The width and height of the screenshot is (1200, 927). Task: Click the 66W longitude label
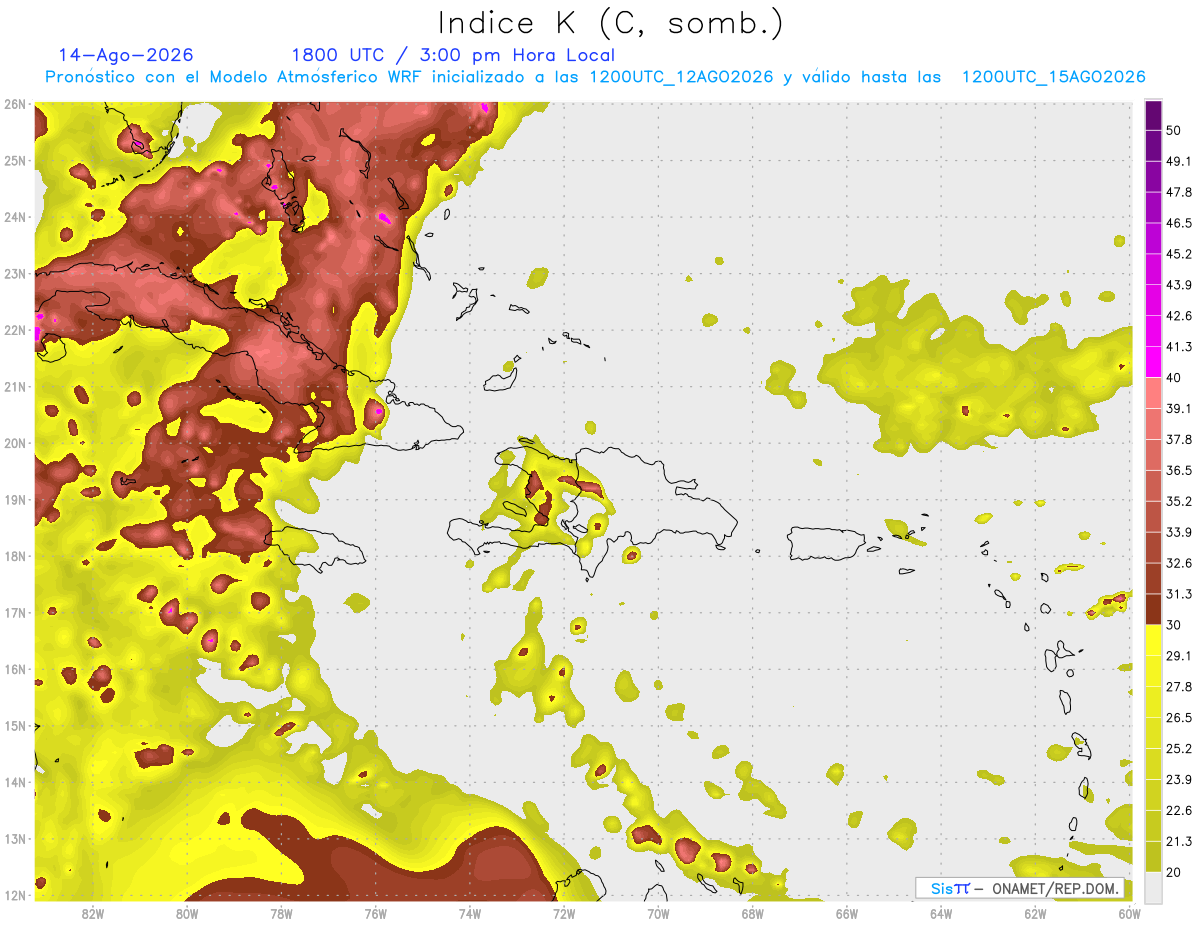tap(847, 914)
